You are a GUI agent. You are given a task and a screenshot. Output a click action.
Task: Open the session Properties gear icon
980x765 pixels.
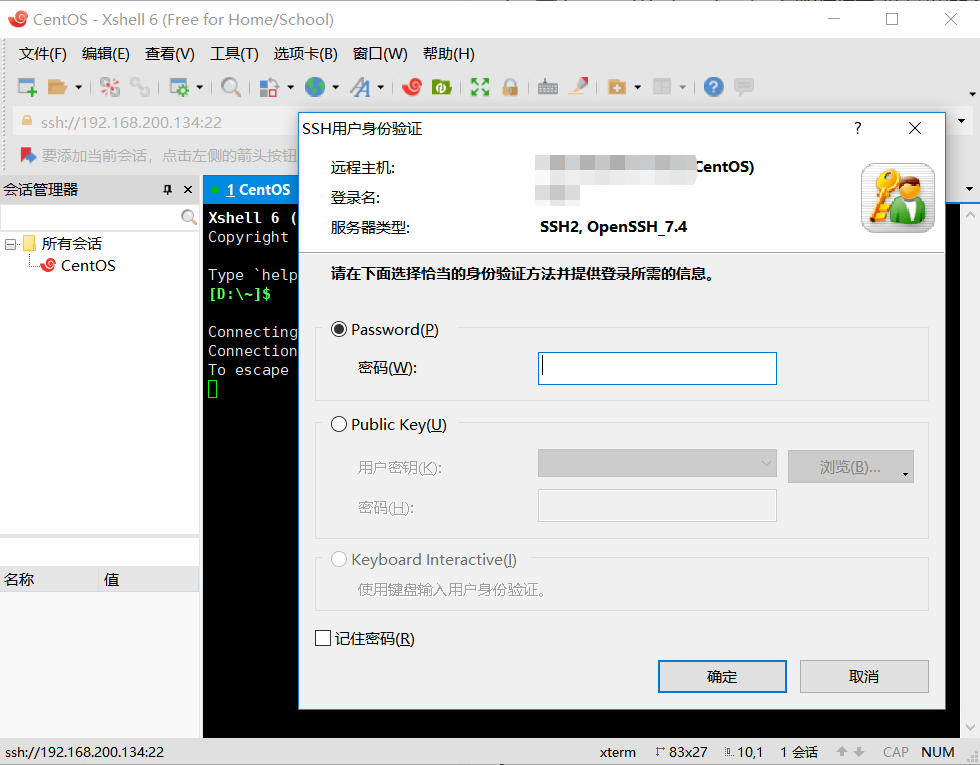point(179,87)
